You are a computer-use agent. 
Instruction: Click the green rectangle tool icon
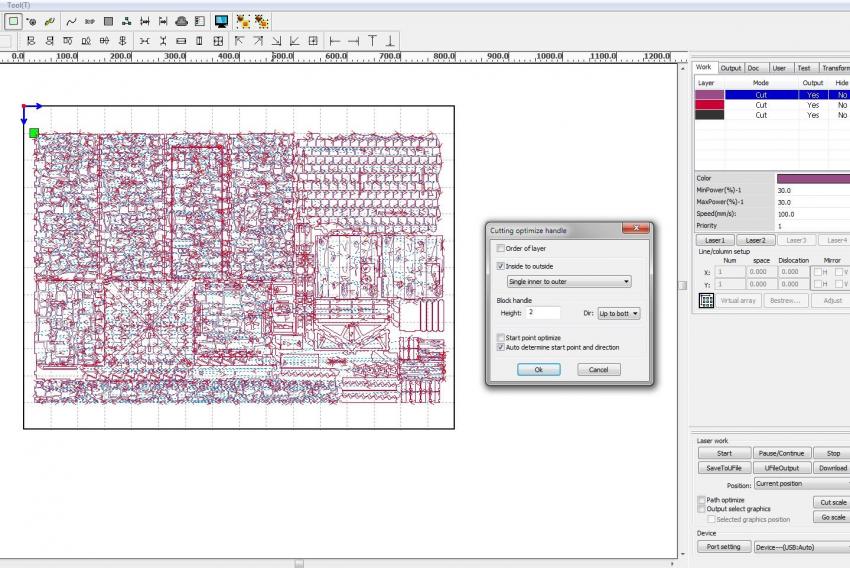tap(14, 21)
